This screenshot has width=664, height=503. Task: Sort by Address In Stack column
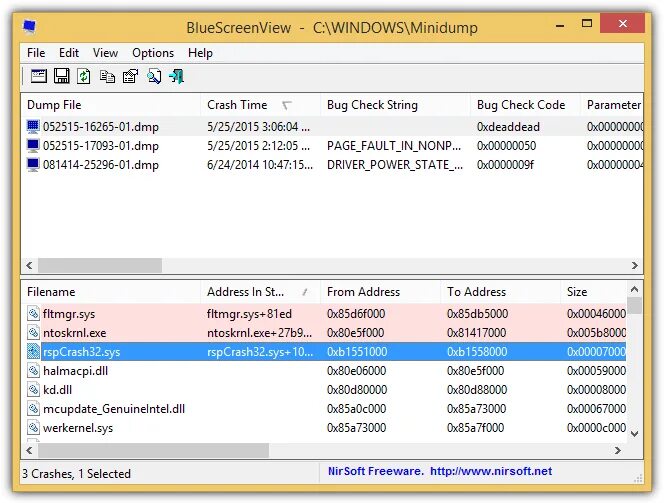click(260, 292)
